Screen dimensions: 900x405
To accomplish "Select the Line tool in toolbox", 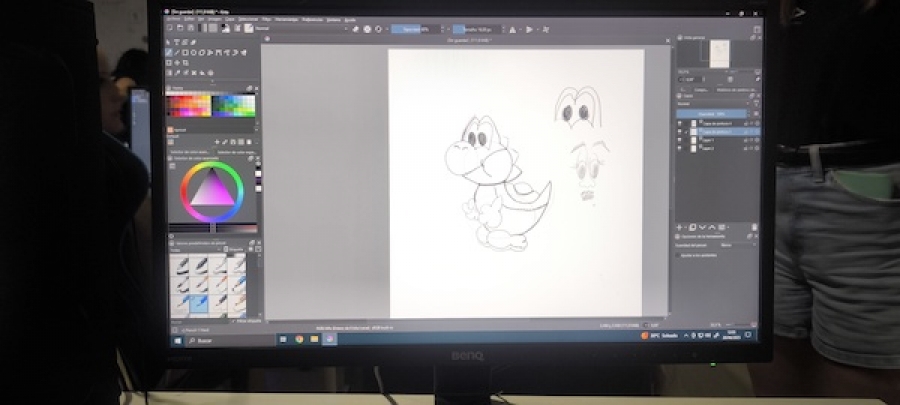I will pos(177,52).
